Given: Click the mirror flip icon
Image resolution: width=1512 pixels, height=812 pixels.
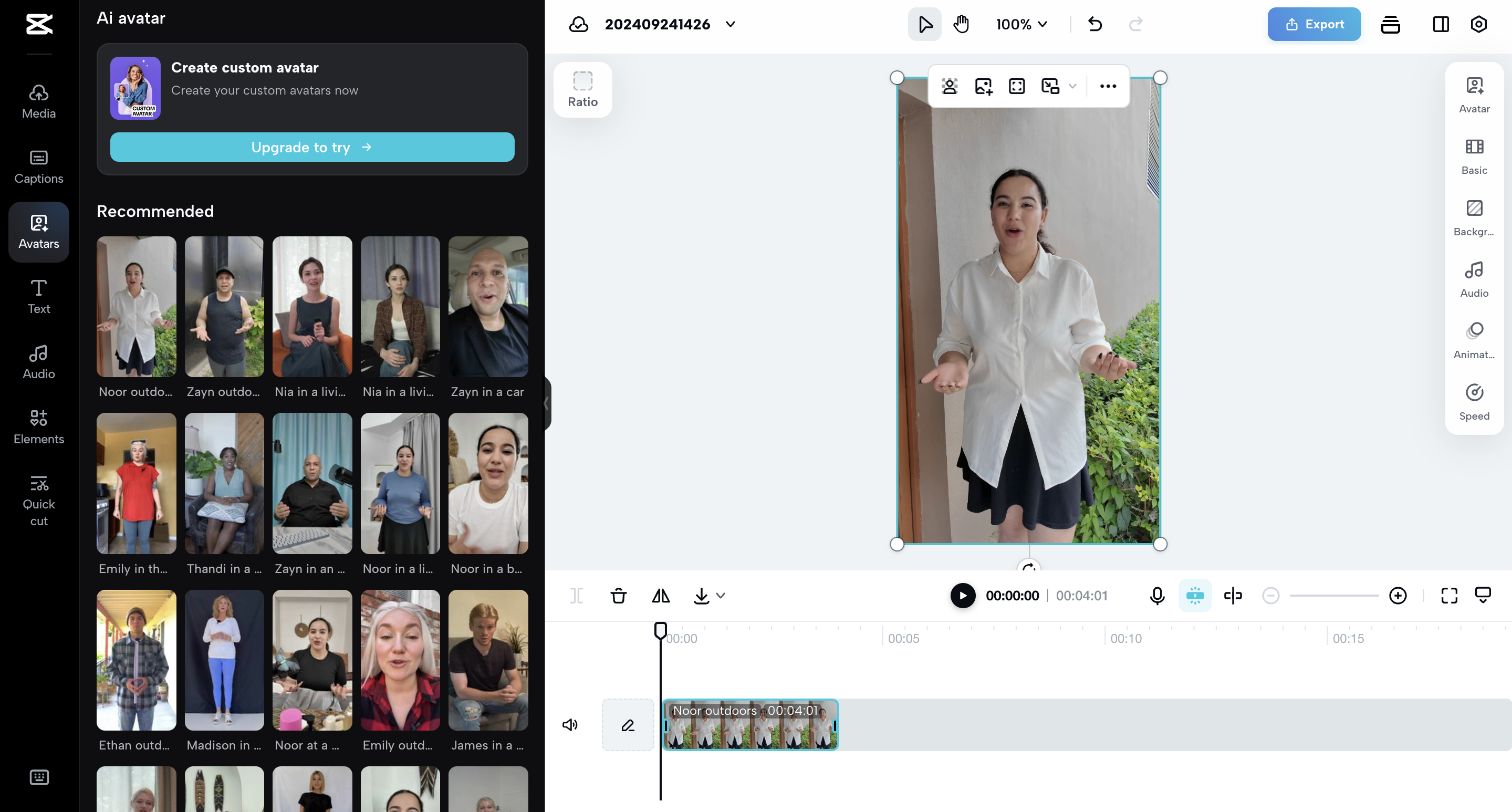Looking at the screenshot, I should (660, 596).
